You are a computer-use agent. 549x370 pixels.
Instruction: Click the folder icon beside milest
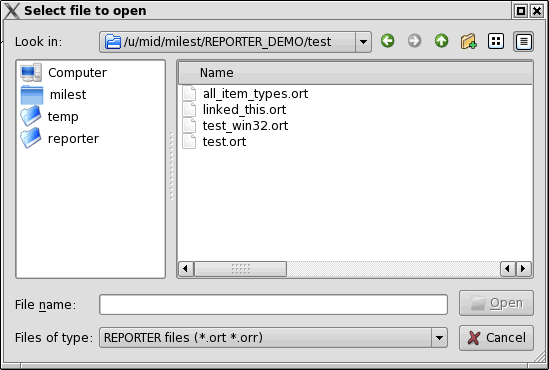pos(32,95)
